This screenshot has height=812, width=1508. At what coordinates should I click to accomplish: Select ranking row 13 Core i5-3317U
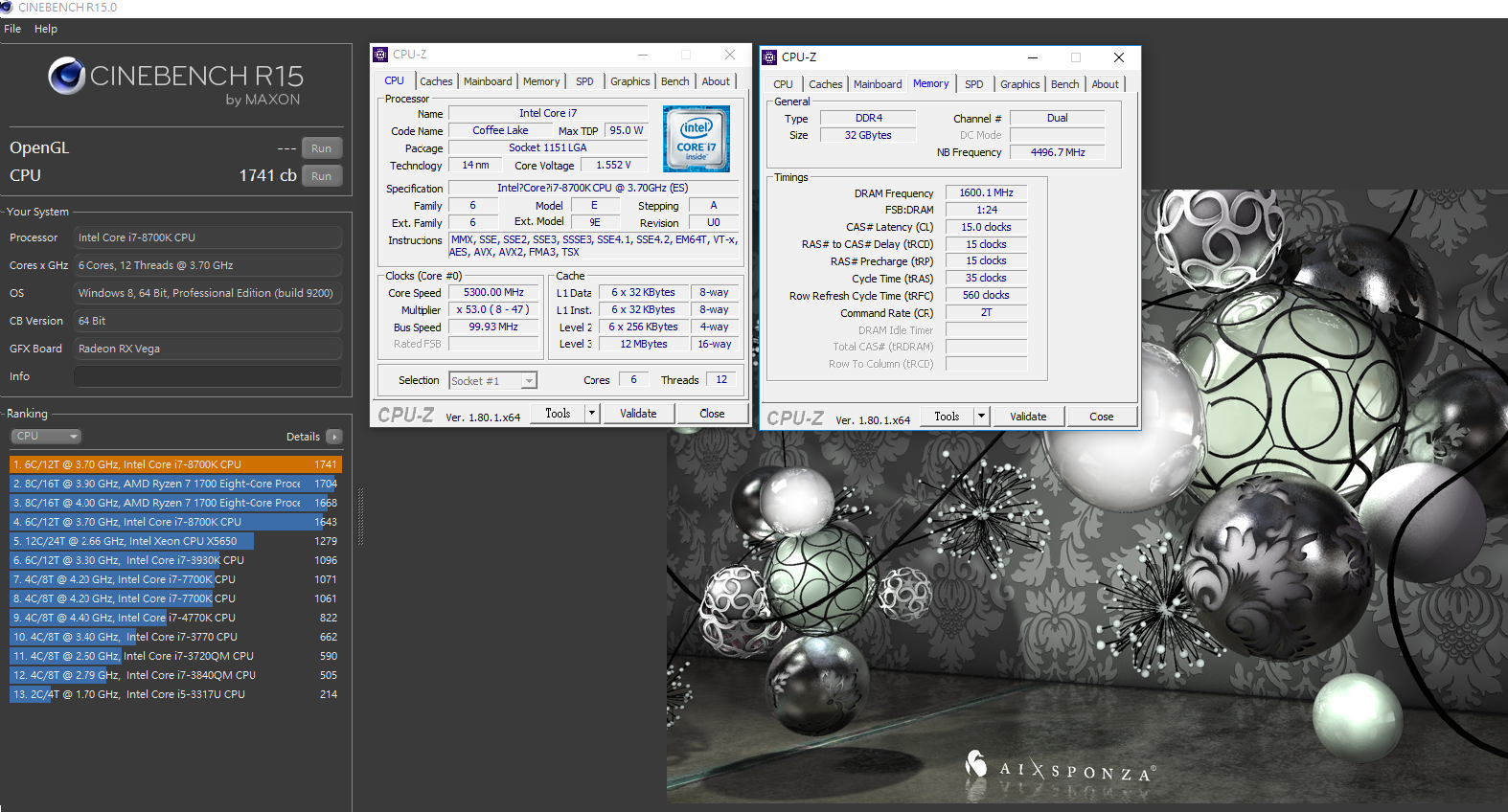(175, 694)
